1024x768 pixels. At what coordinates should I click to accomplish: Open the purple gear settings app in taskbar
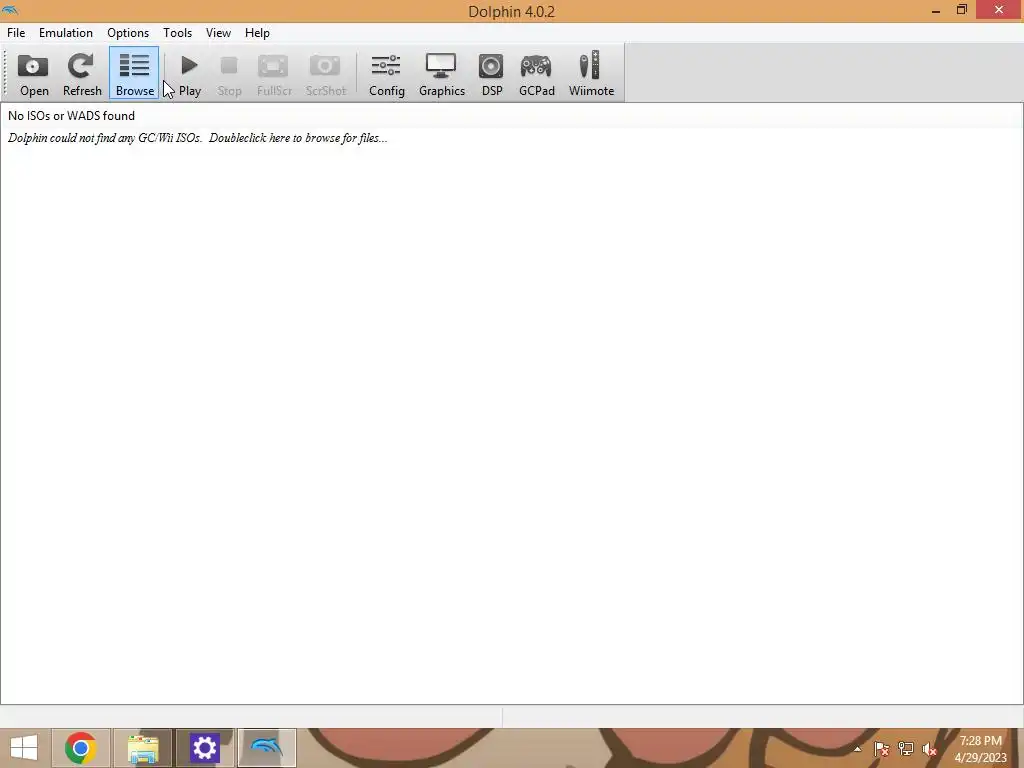pos(204,748)
